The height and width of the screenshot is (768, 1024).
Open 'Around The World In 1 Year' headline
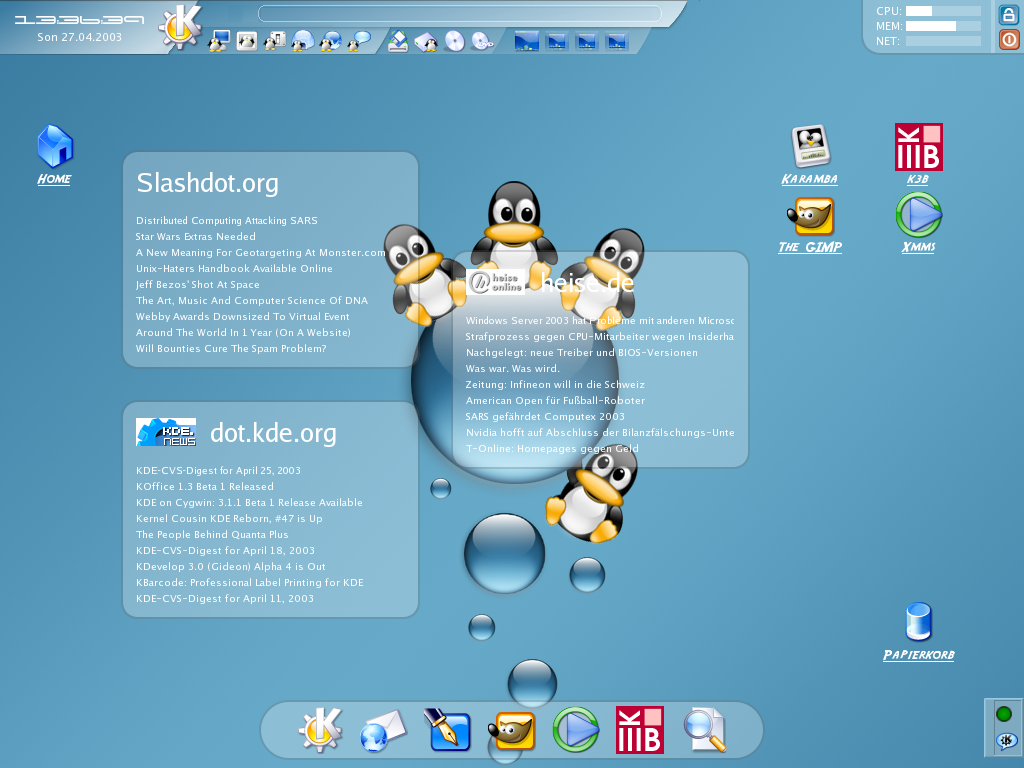tap(243, 332)
